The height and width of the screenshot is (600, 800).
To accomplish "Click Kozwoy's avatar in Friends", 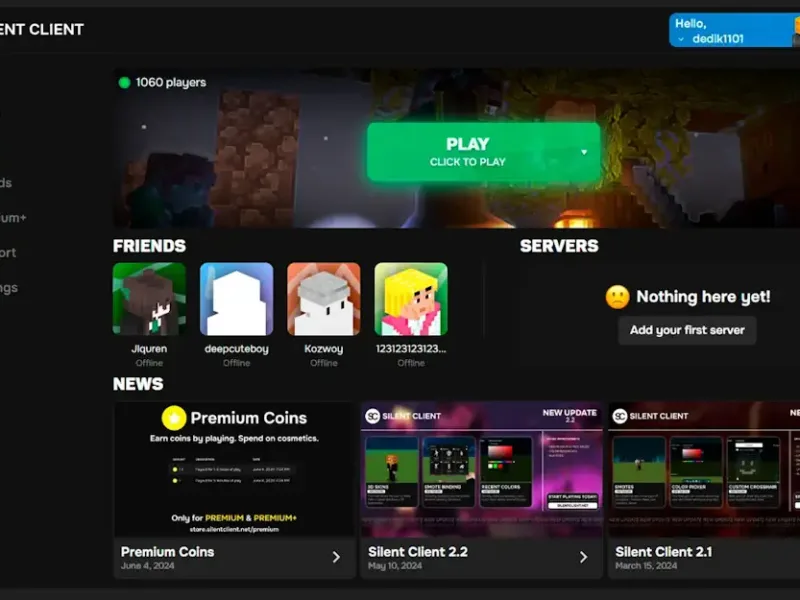I will pos(323,299).
